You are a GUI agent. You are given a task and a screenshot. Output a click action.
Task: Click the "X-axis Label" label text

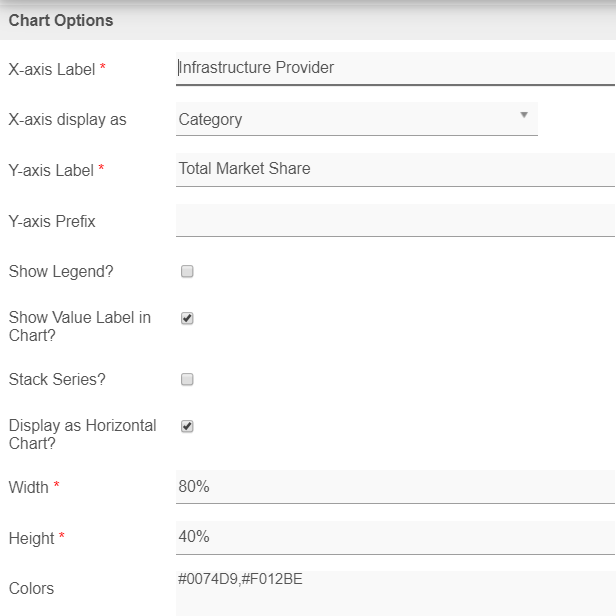(52, 70)
